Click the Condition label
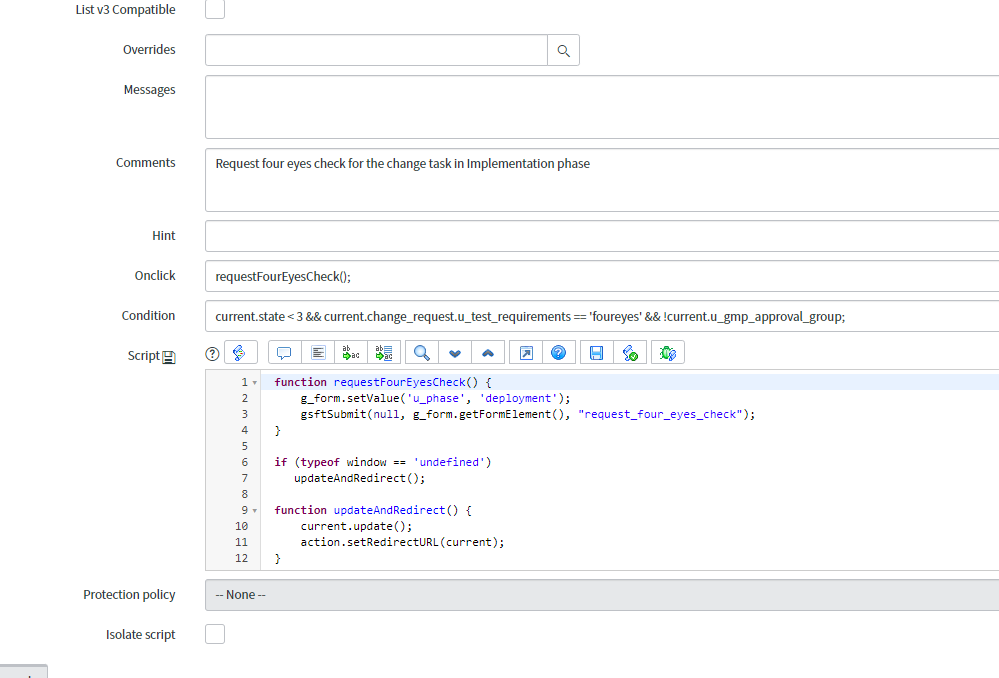This screenshot has width=999, height=678. (148, 316)
